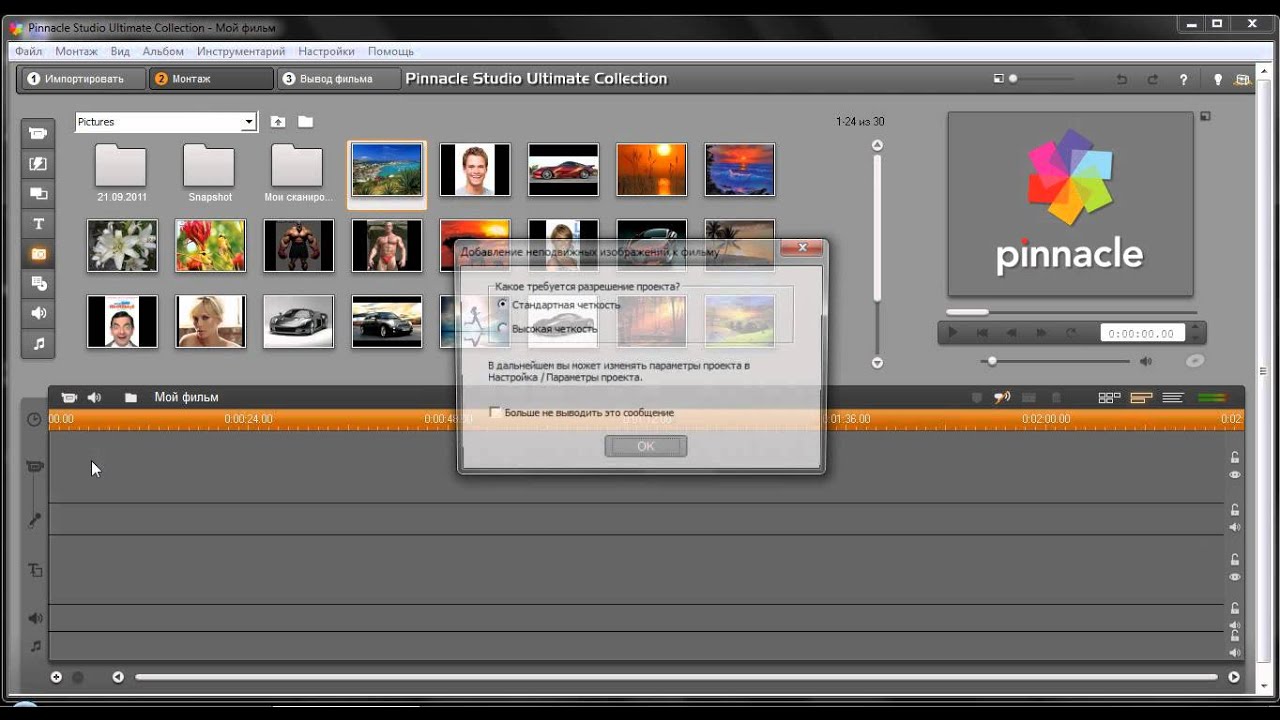This screenshot has height=720, width=1280.
Task: Hide the video track with eye icon
Action: (x=1235, y=475)
